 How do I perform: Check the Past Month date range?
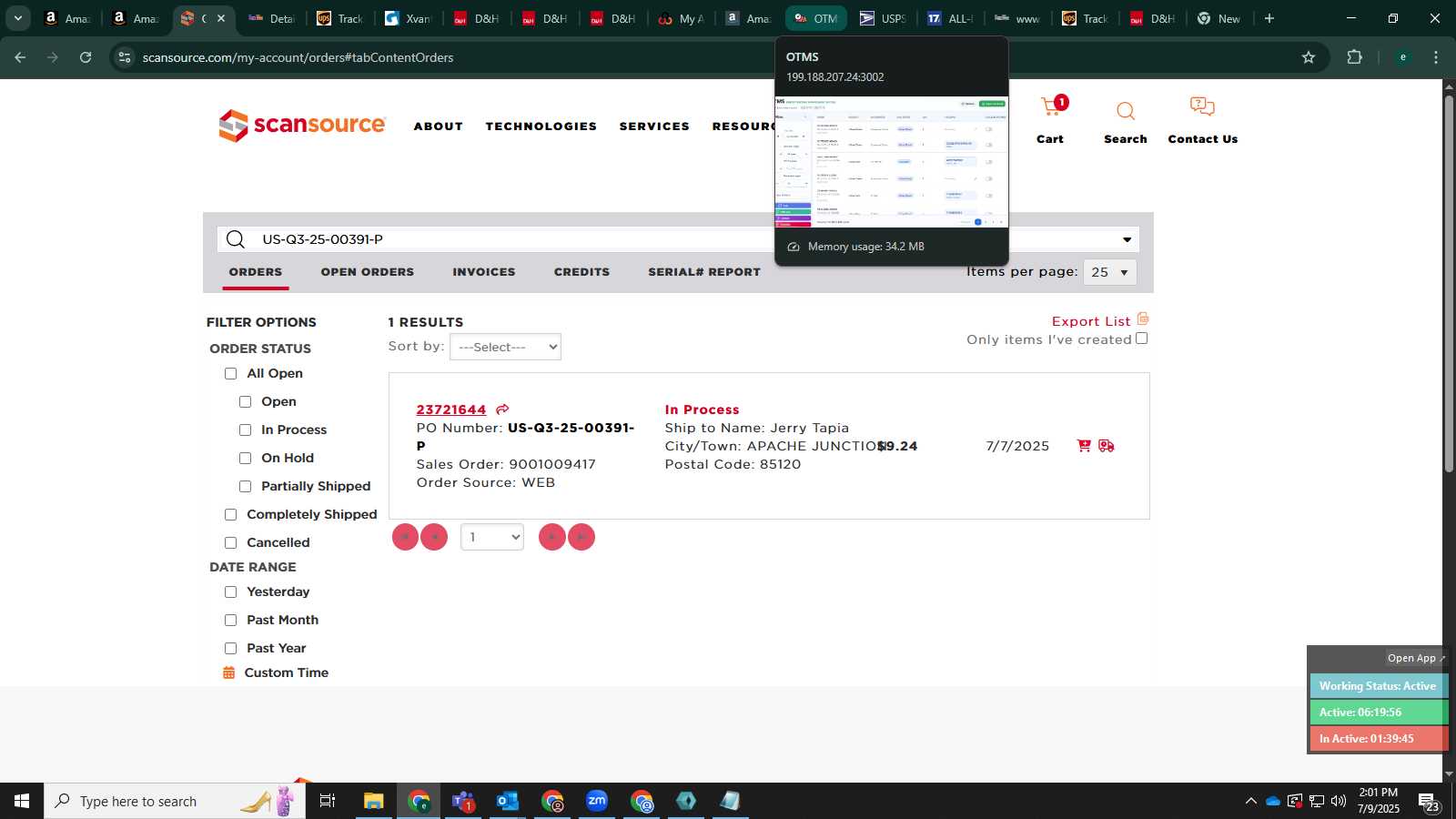click(230, 621)
